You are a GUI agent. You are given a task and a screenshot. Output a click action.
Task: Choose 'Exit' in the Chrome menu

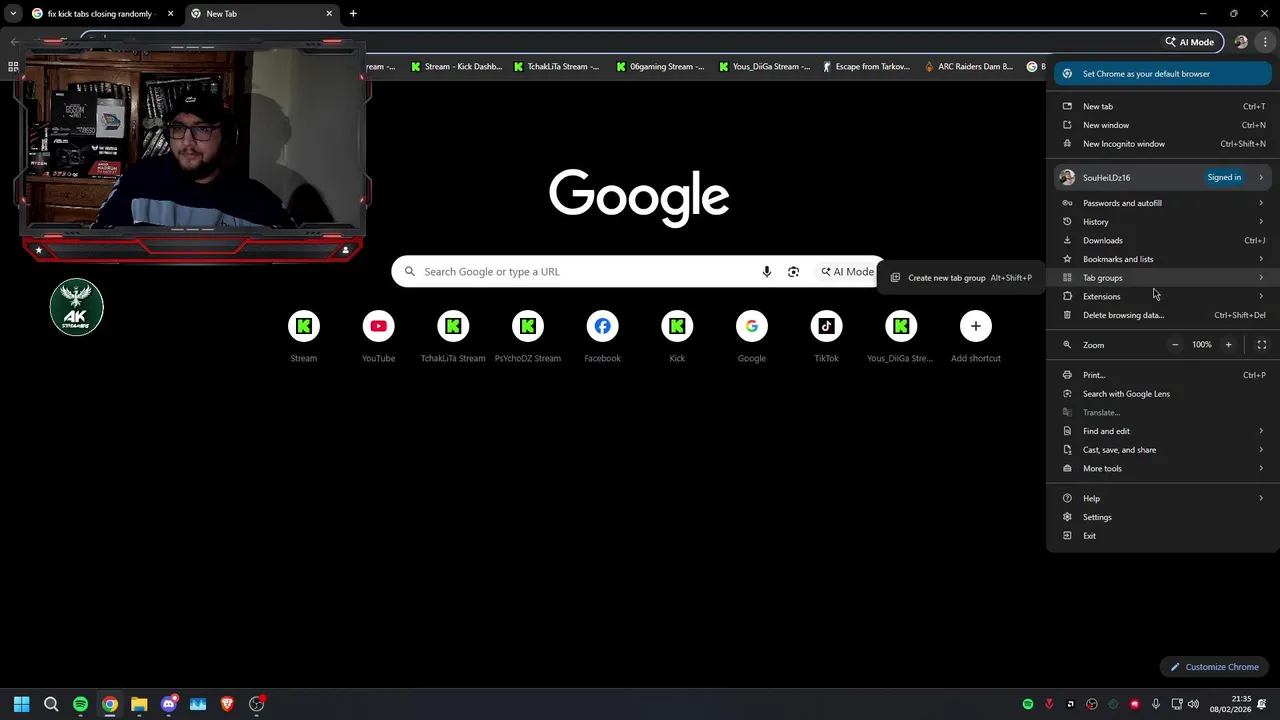(1163, 536)
